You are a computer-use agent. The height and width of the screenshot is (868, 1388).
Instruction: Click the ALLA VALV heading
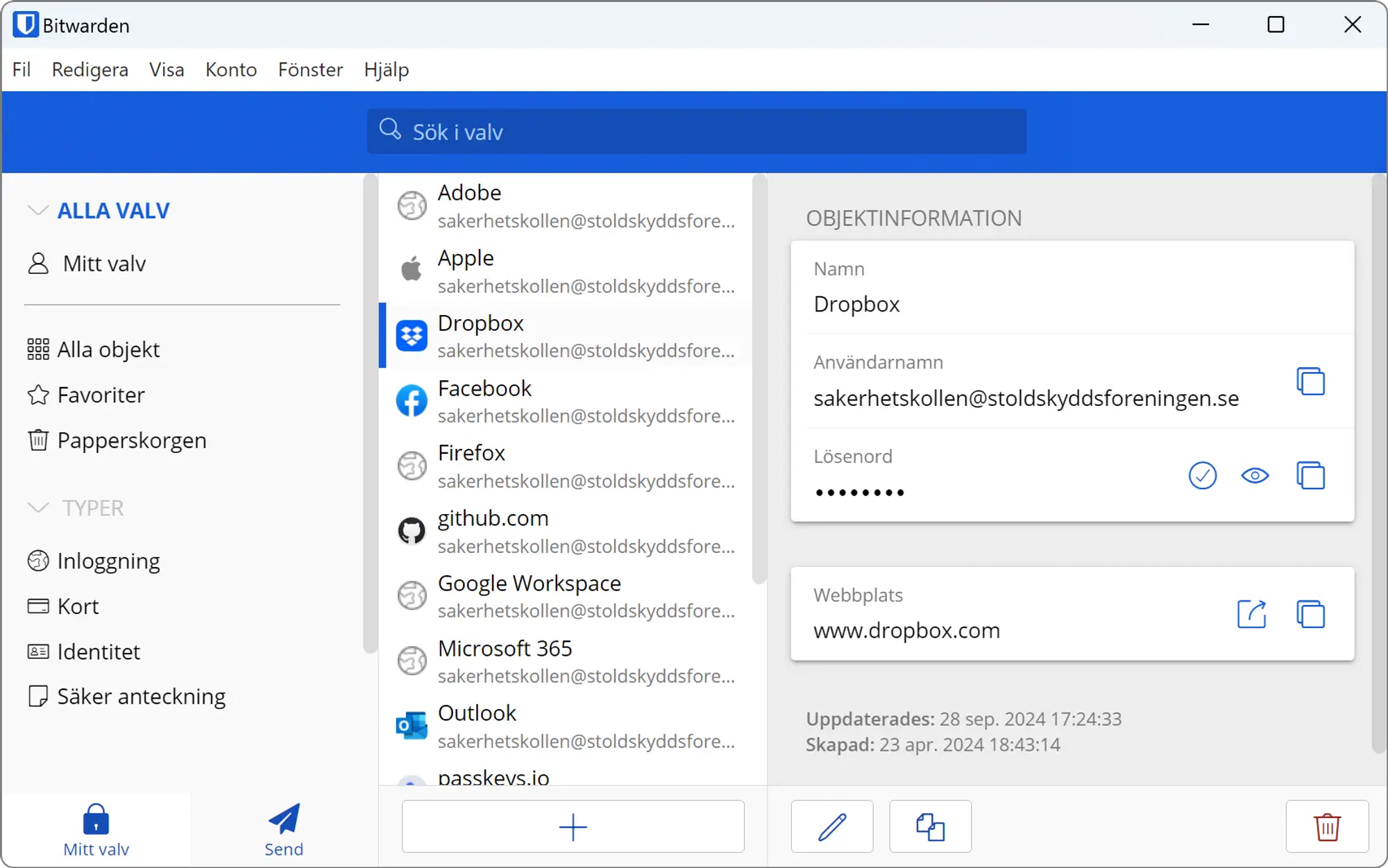click(x=113, y=210)
